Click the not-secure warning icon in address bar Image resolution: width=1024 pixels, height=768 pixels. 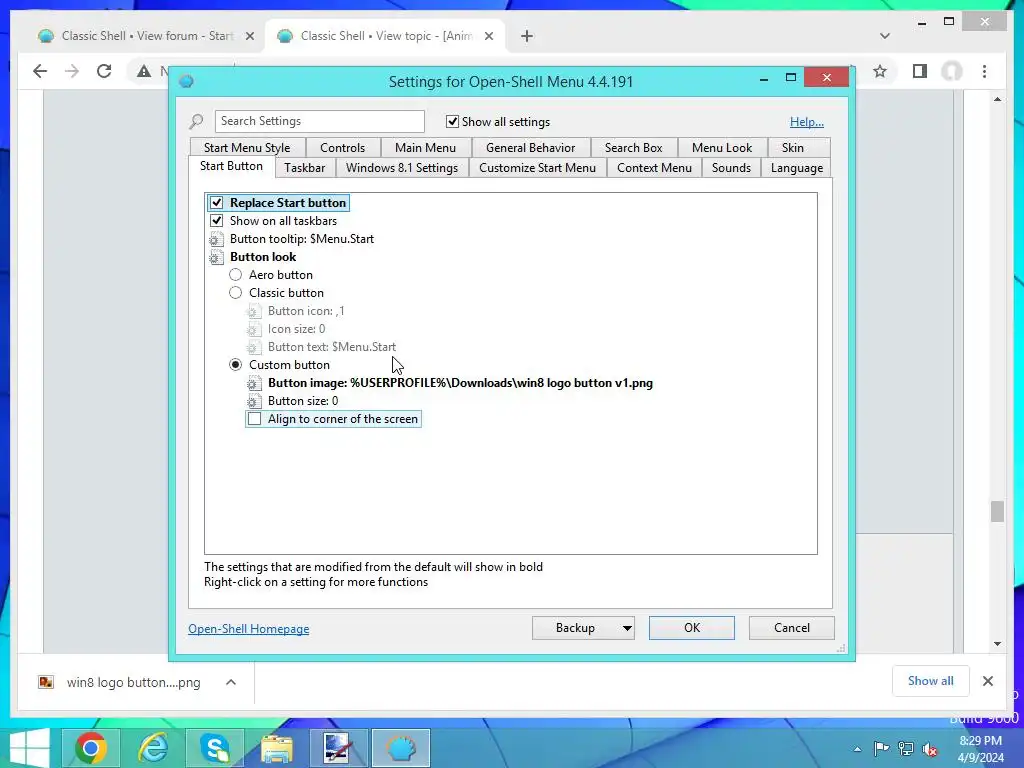tap(144, 71)
